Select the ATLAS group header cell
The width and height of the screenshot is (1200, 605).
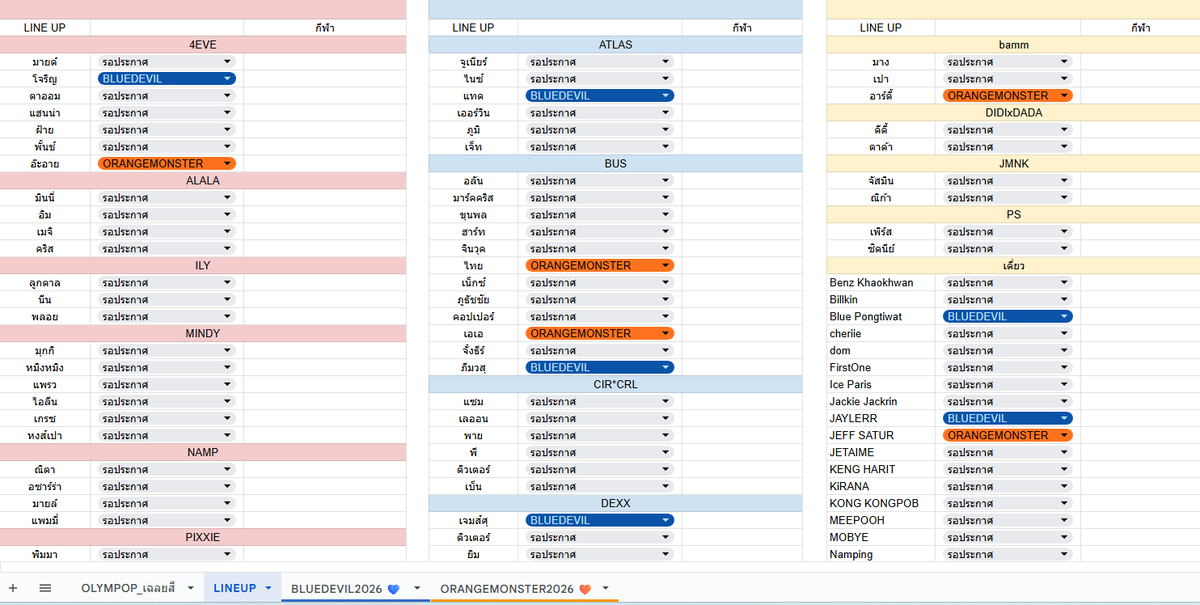pos(615,44)
